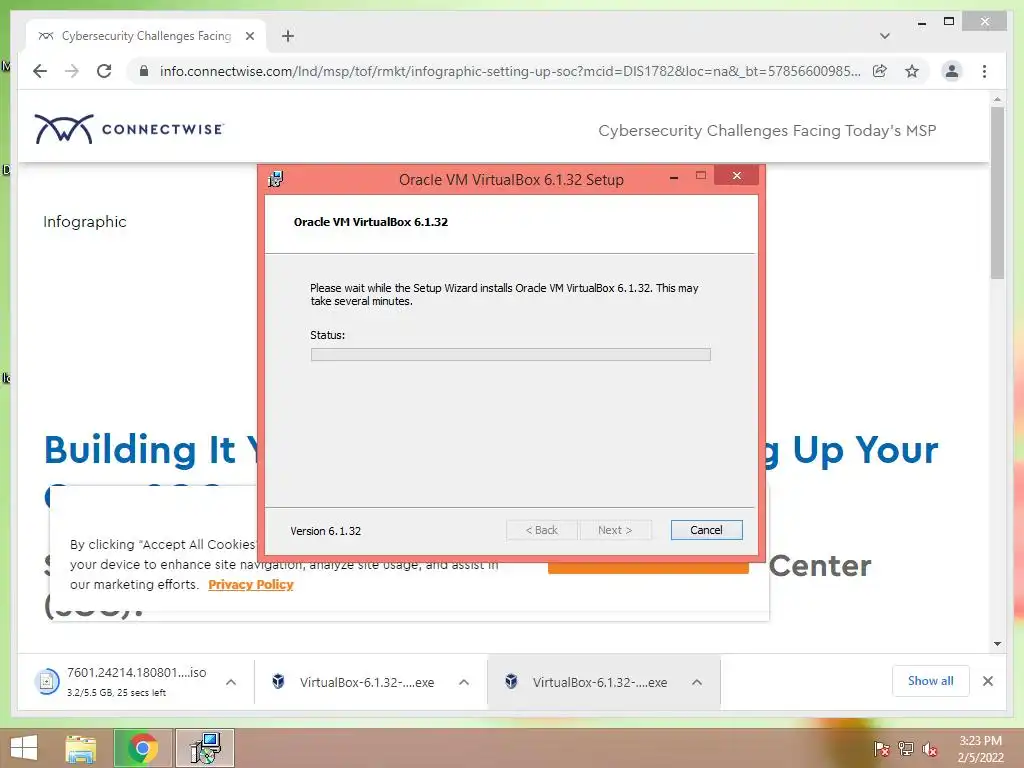This screenshot has height=768, width=1024.
Task: Click the disabled Next button
Action: pos(615,530)
